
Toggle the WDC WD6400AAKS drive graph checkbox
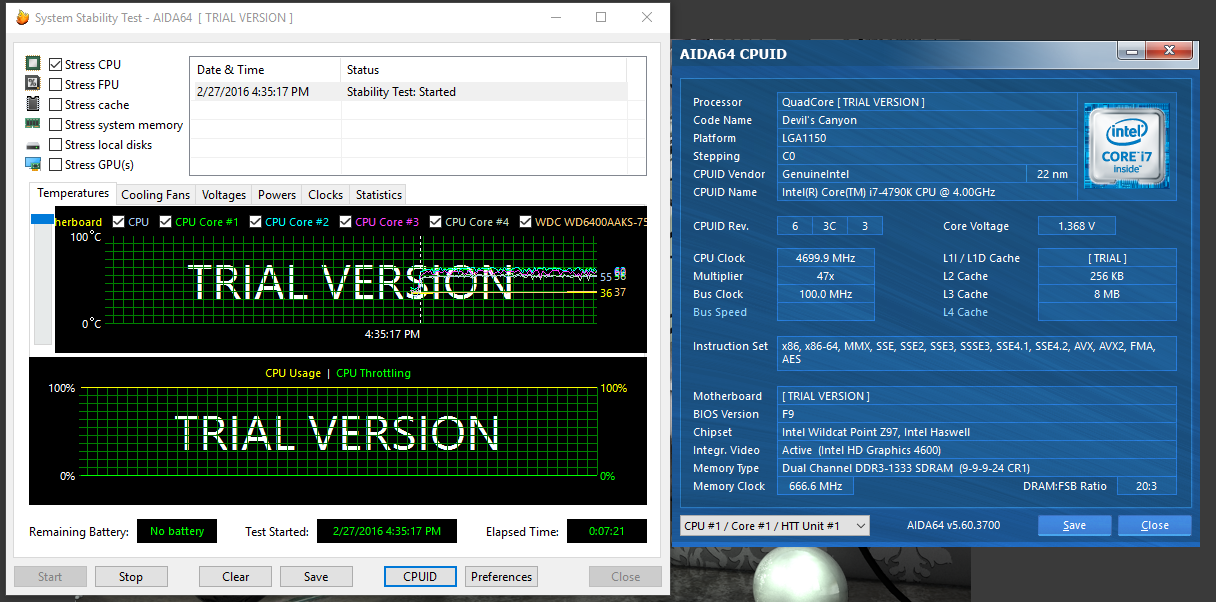(526, 221)
